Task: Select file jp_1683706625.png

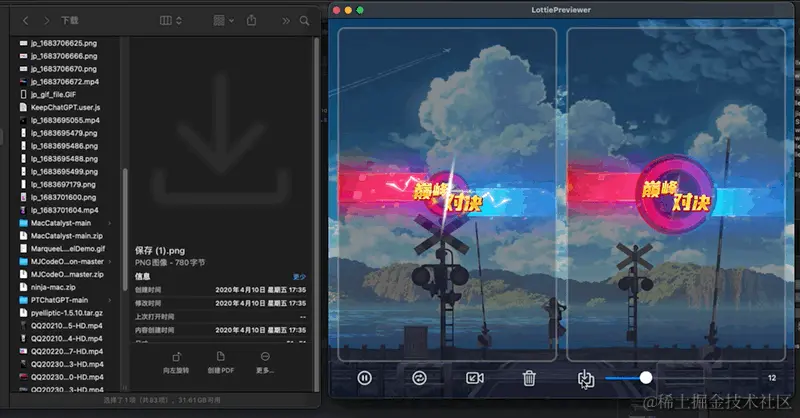Action: 64,43
